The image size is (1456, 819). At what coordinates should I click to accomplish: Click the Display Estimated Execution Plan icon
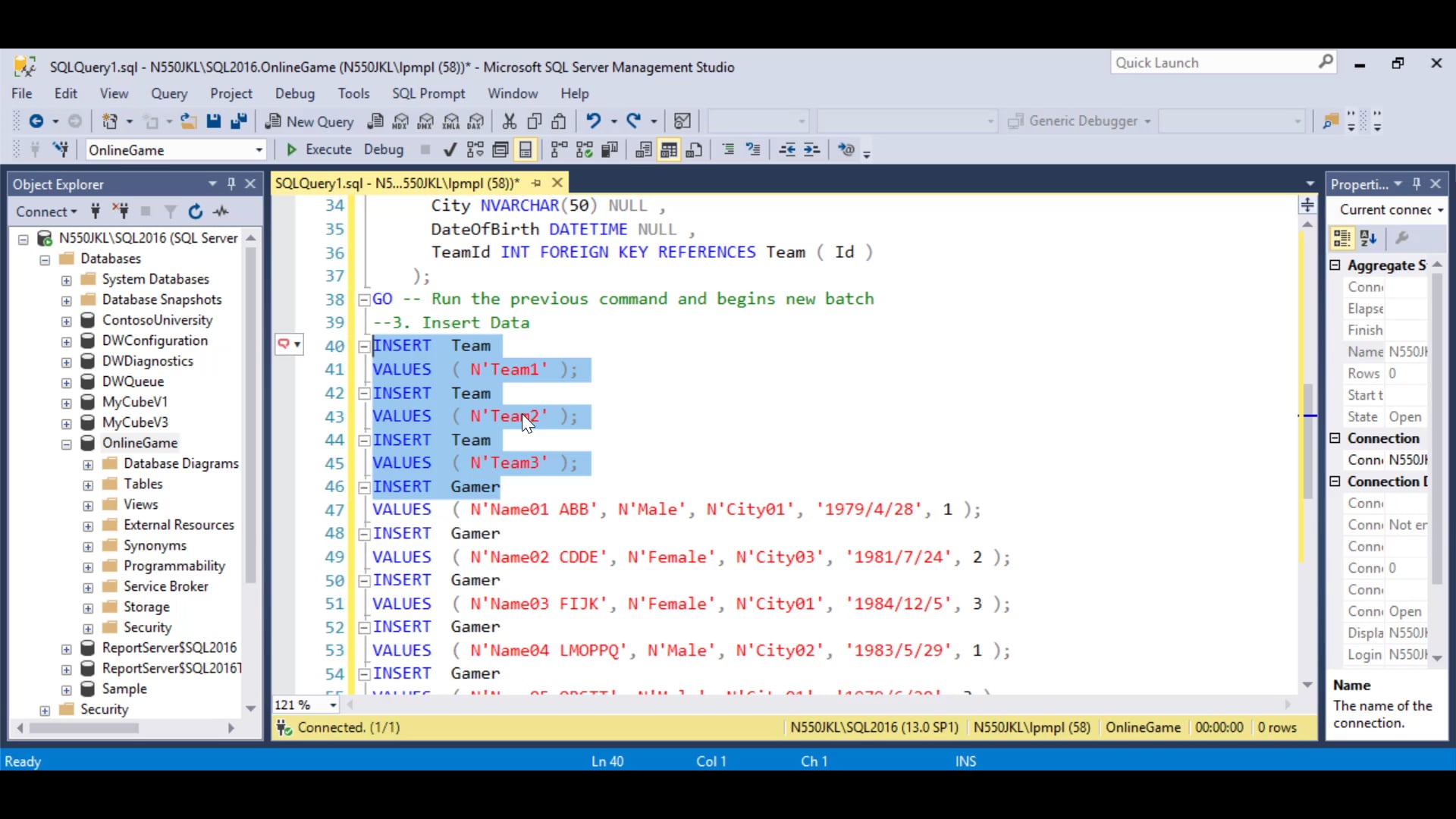(475, 149)
